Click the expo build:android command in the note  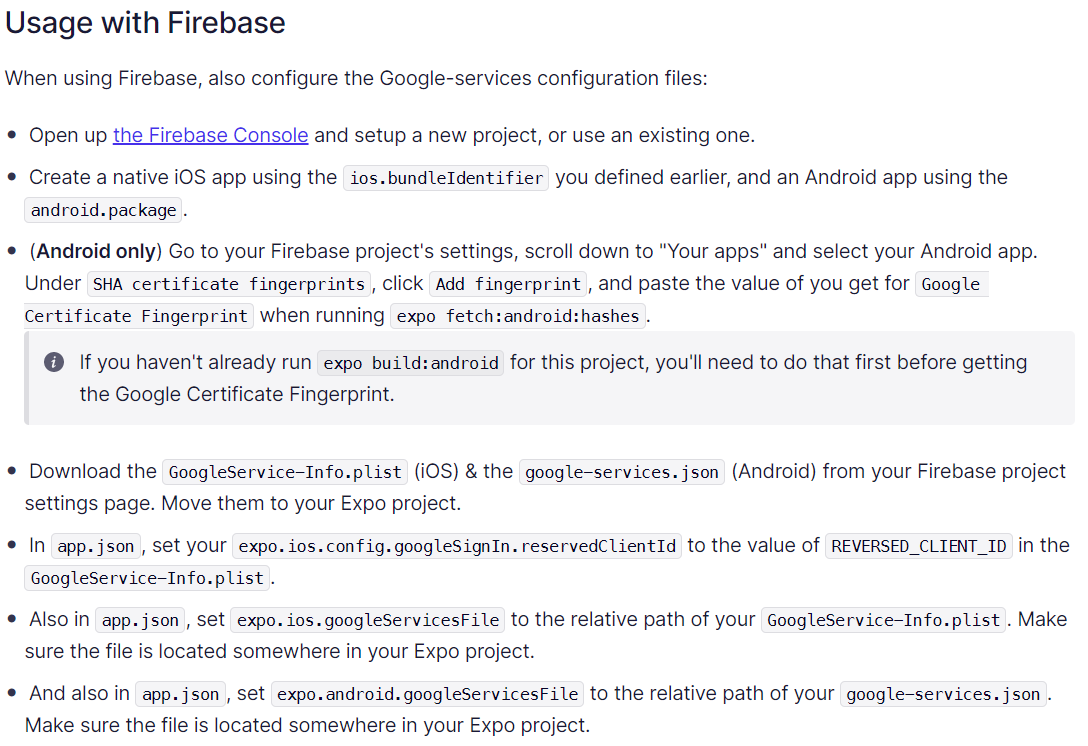411,364
